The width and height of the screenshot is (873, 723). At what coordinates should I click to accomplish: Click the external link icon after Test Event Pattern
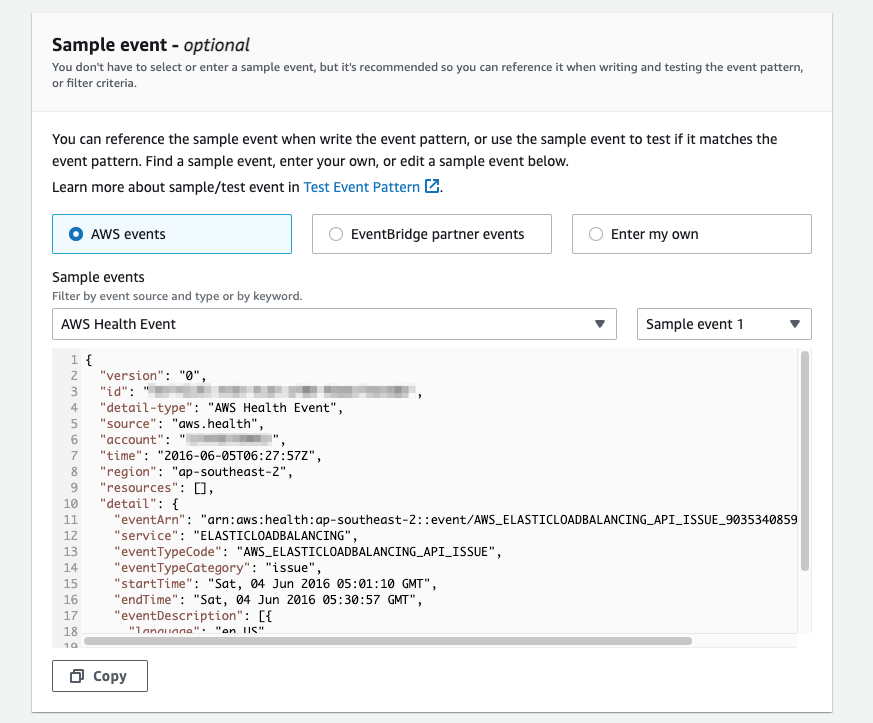pos(432,186)
